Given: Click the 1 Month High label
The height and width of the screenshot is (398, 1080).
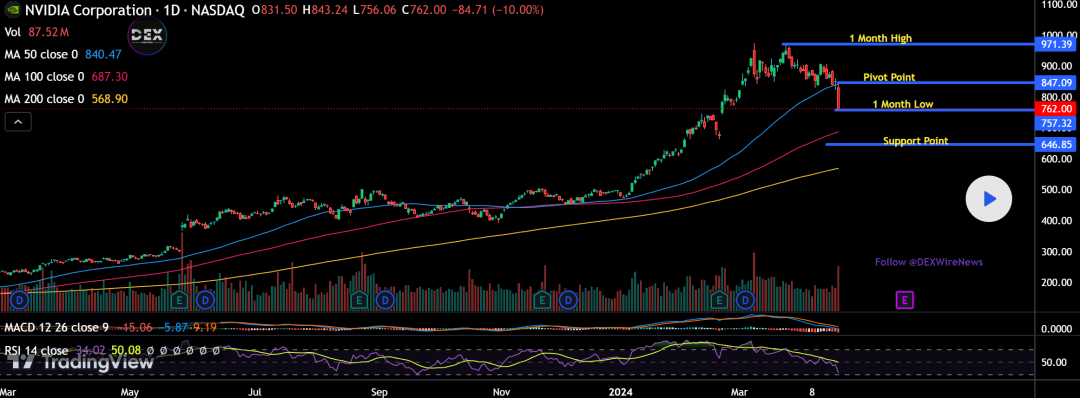Looking at the screenshot, I should [880, 39].
